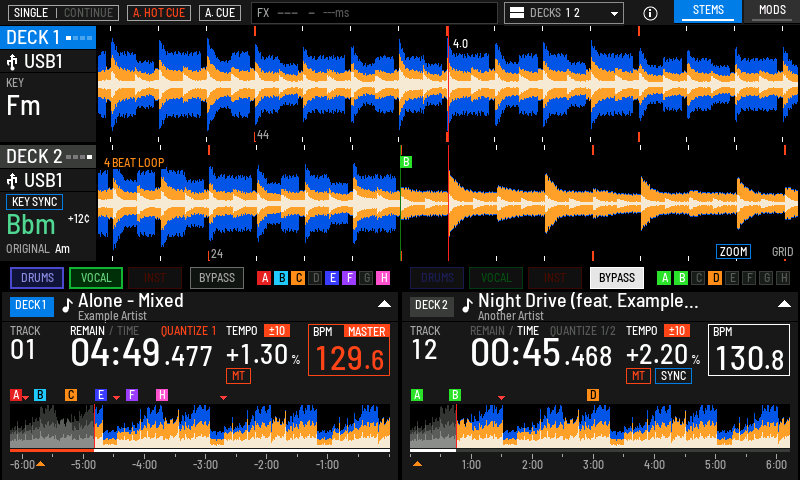Toggle the DRUMS stem on Deck 1

37,278
